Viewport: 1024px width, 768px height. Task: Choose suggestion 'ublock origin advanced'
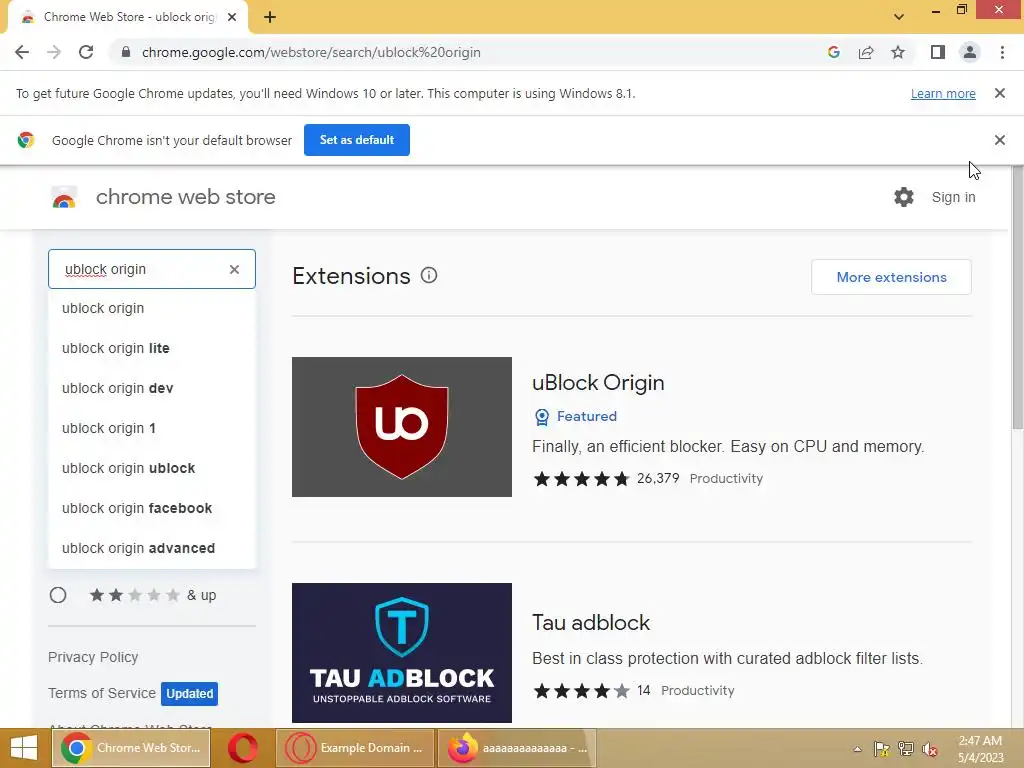click(x=152, y=548)
